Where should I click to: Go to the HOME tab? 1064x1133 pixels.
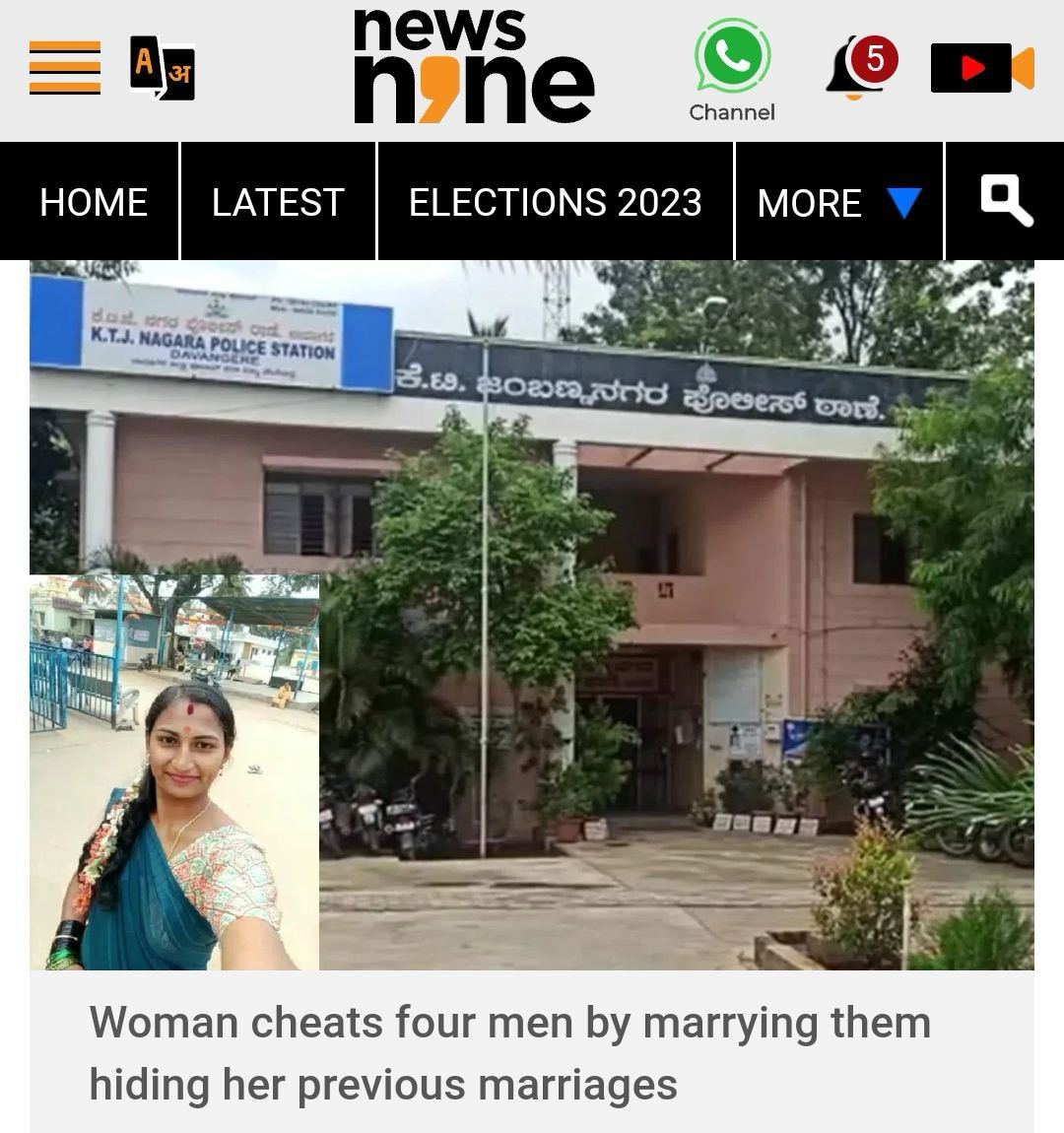point(94,202)
